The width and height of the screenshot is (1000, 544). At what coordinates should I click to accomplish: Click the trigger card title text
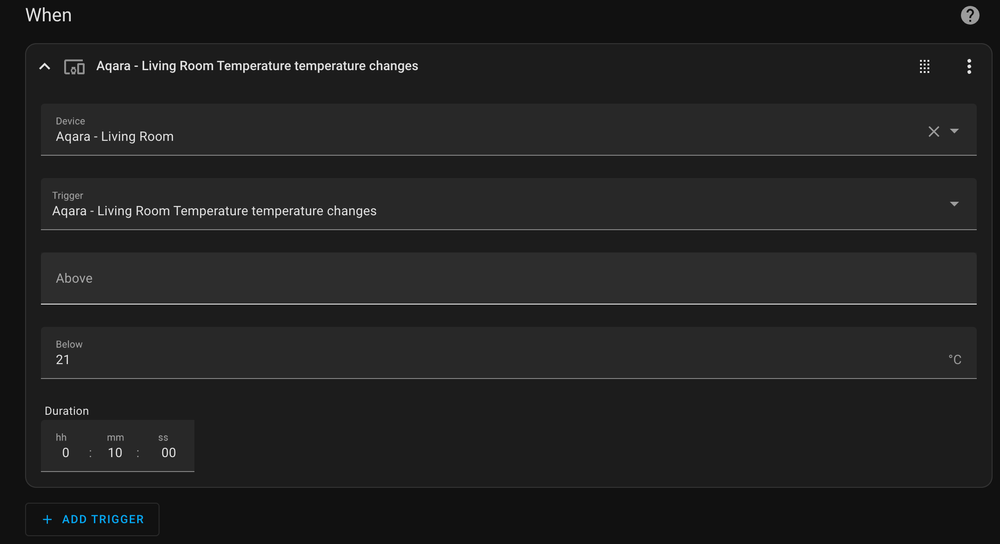[x=257, y=66]
